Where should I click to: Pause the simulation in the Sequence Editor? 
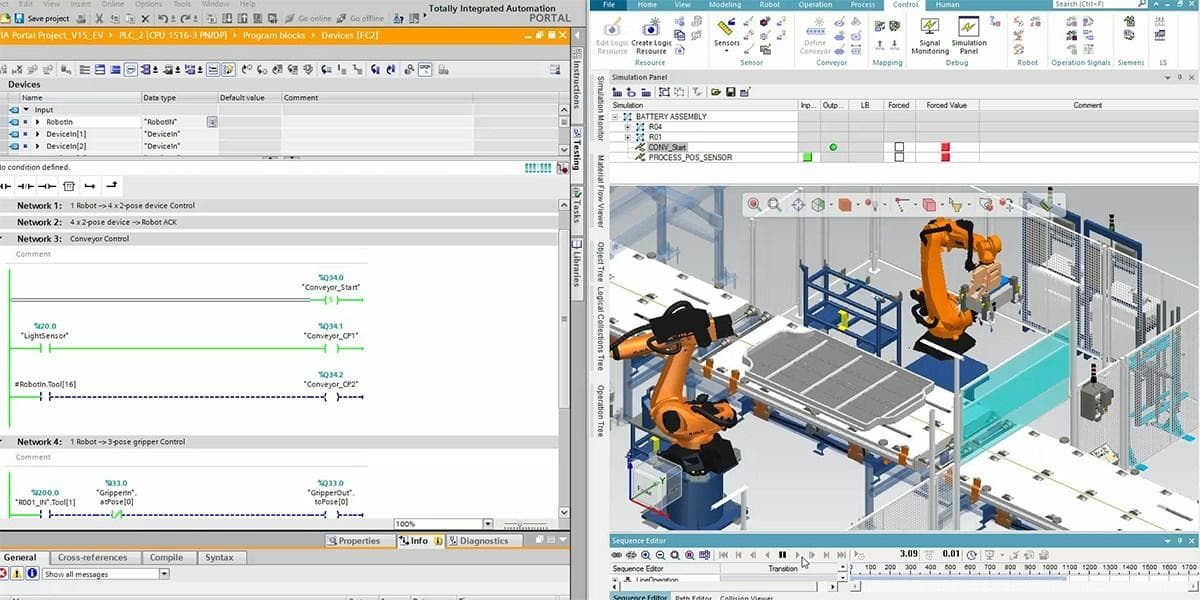[x=782, y=555]
